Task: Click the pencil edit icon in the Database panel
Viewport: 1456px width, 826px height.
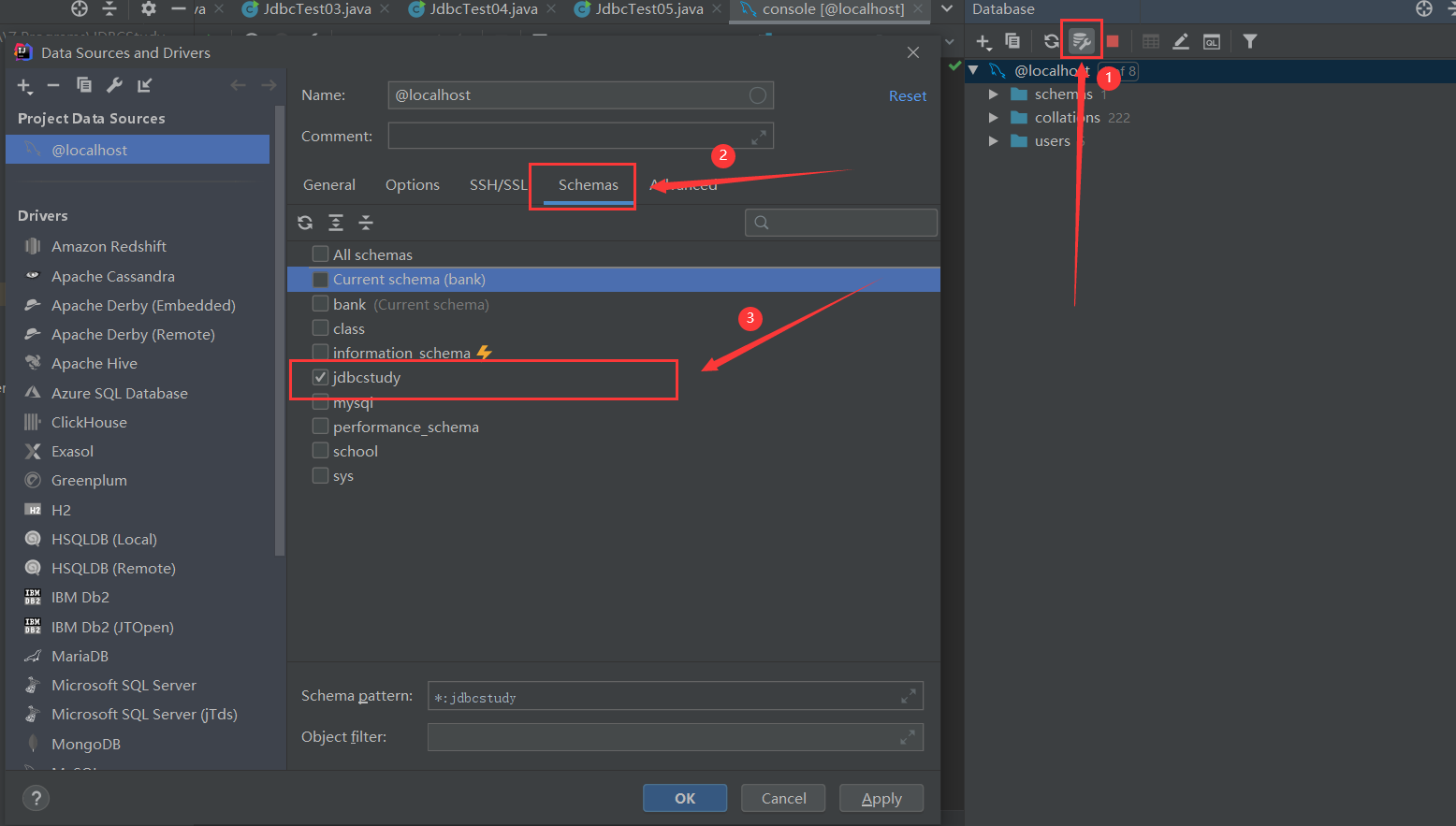Action: (x=1181, y=41)
